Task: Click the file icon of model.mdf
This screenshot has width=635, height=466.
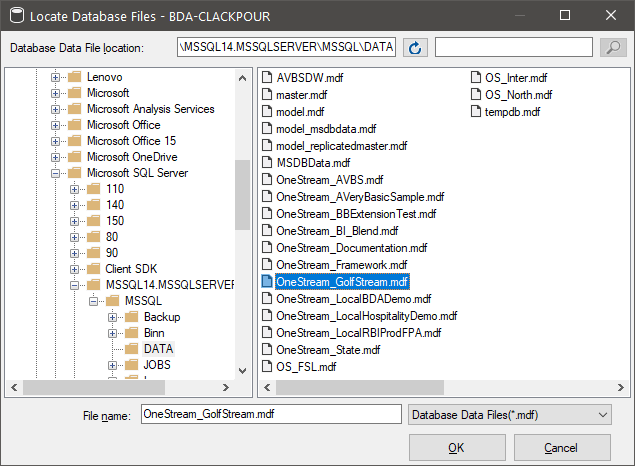Action: point(267,111)
